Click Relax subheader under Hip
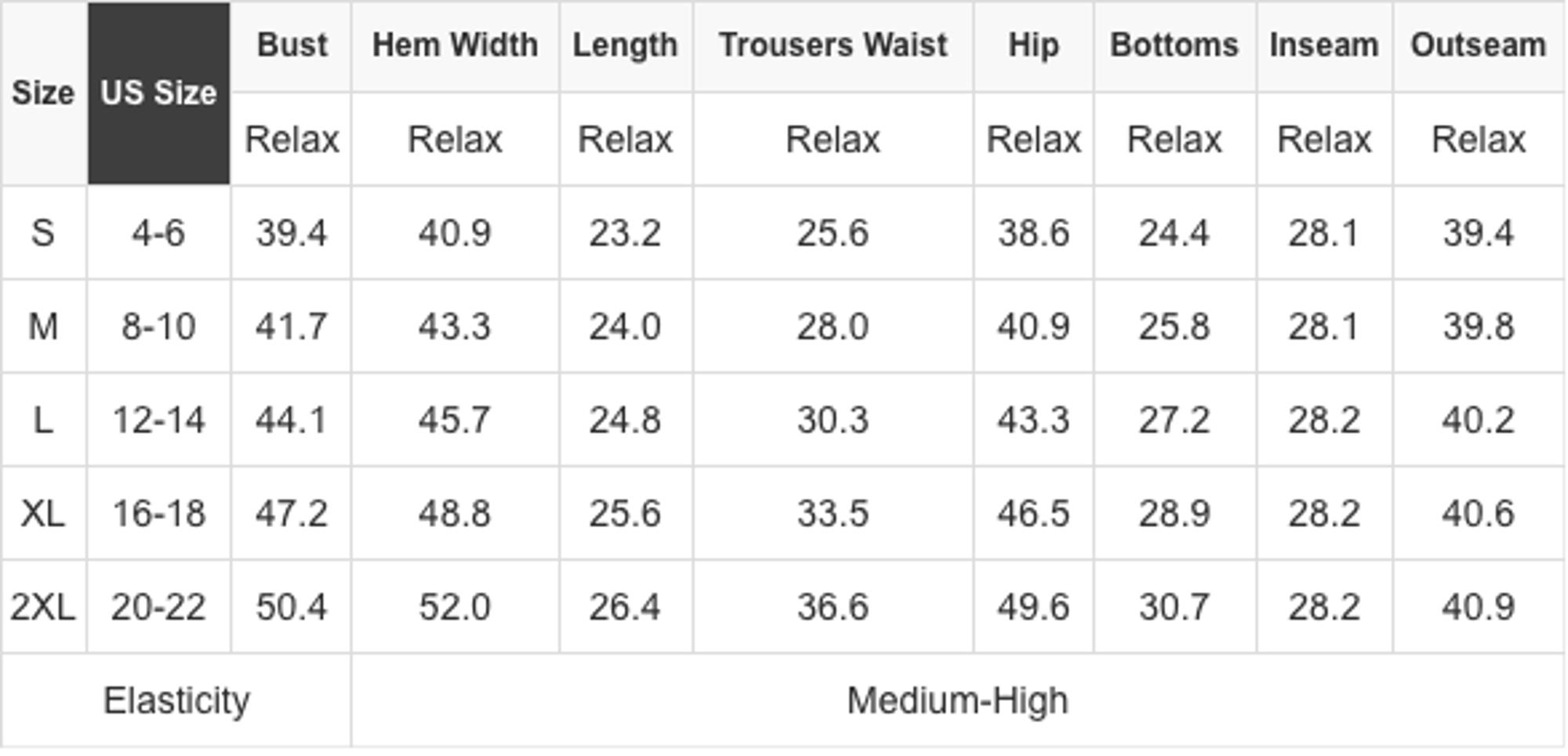The width and height of the screenshot is (1568, 756). (1033, 140)
